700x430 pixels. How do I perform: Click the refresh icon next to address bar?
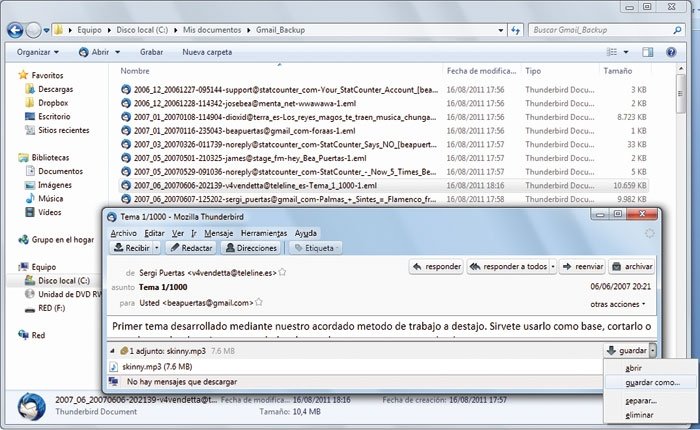(x=516, y=30)
